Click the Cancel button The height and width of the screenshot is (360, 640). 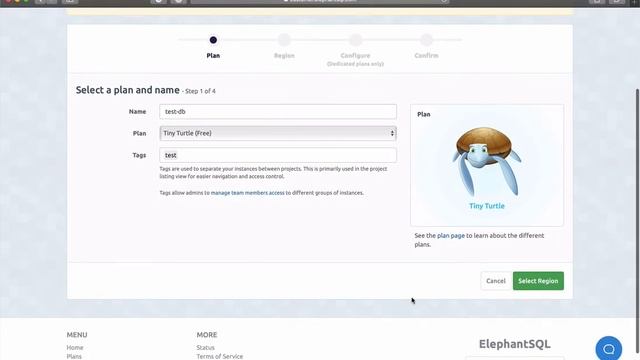[x=496, y=281]
